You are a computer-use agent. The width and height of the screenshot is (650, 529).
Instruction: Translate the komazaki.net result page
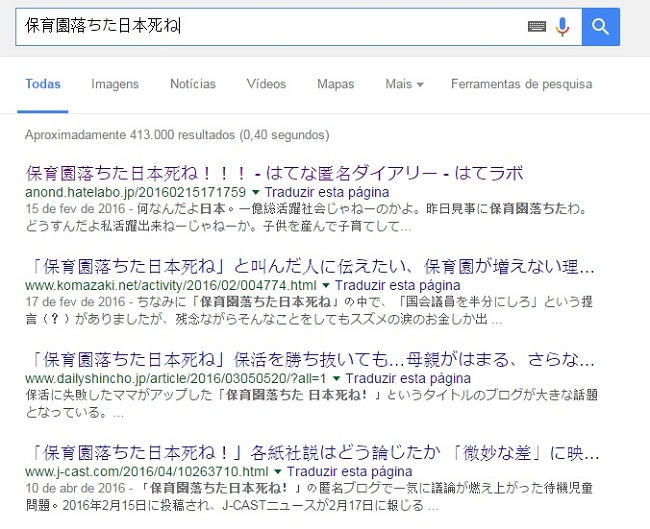398,286
